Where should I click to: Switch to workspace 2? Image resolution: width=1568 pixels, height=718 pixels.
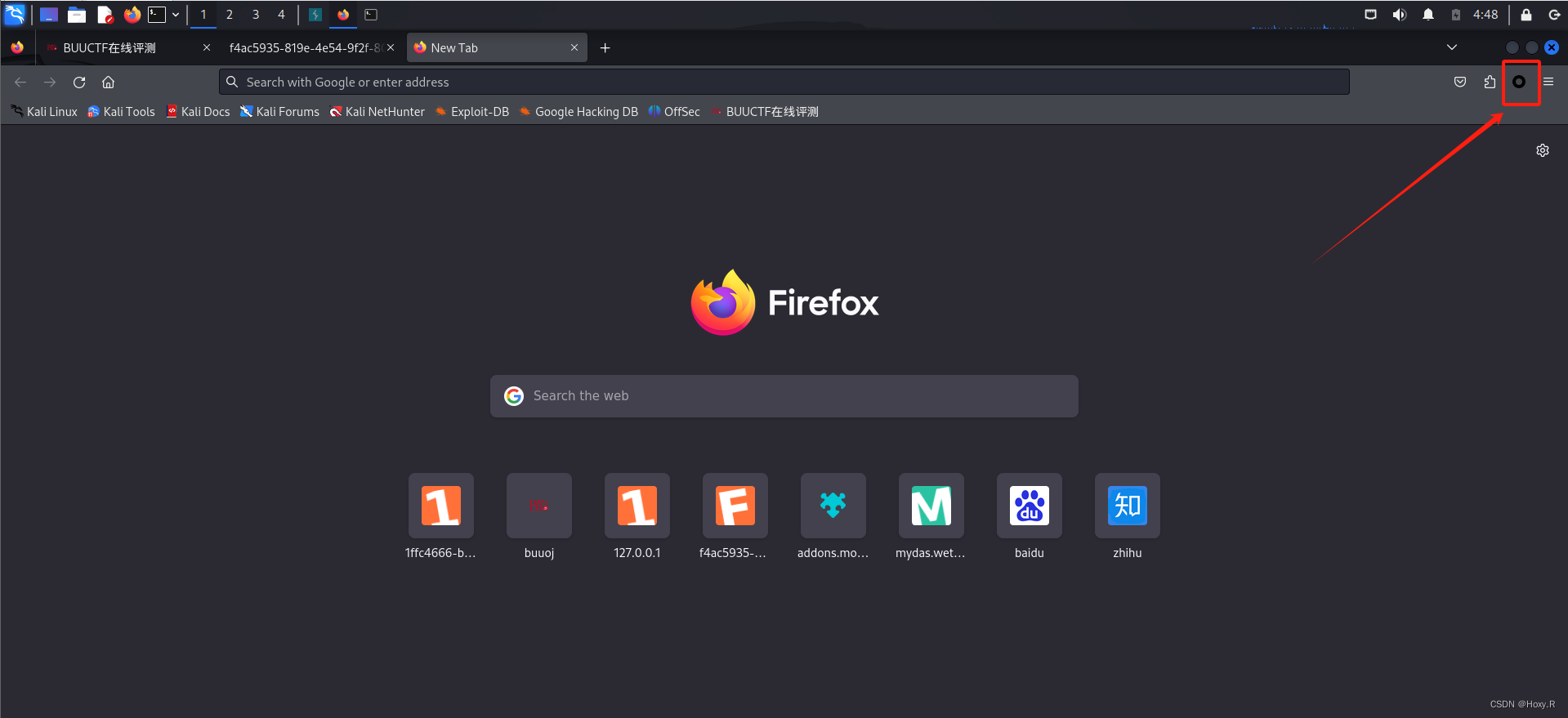[230, 15]
